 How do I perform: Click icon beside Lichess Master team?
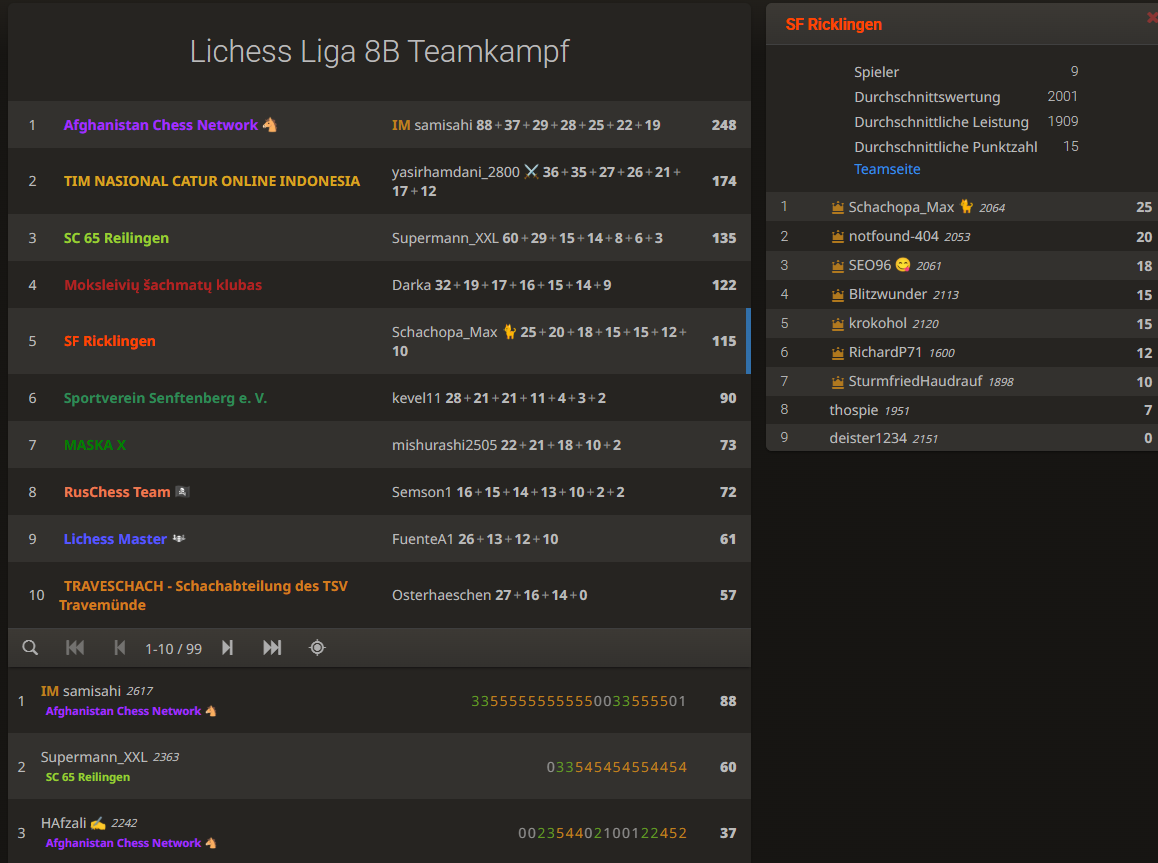pos(179,539)
